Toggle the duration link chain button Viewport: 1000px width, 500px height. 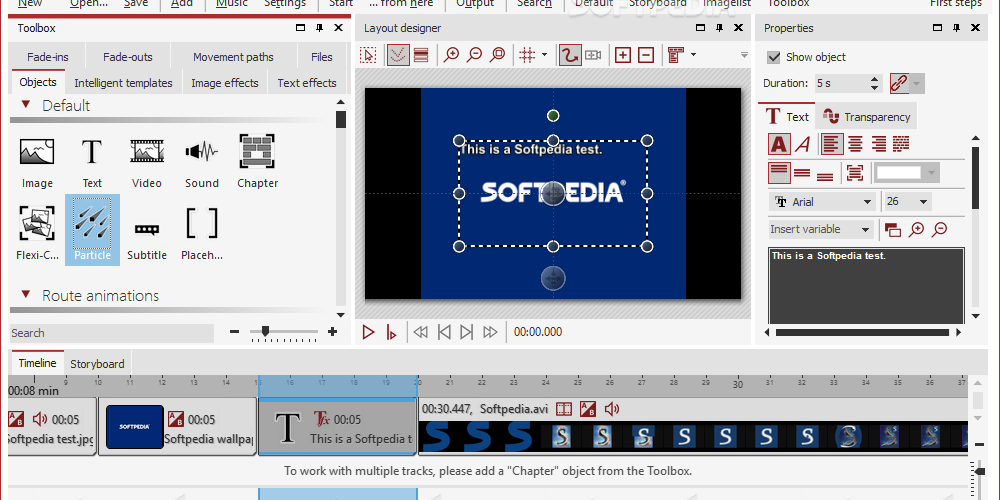pos(899,84)
